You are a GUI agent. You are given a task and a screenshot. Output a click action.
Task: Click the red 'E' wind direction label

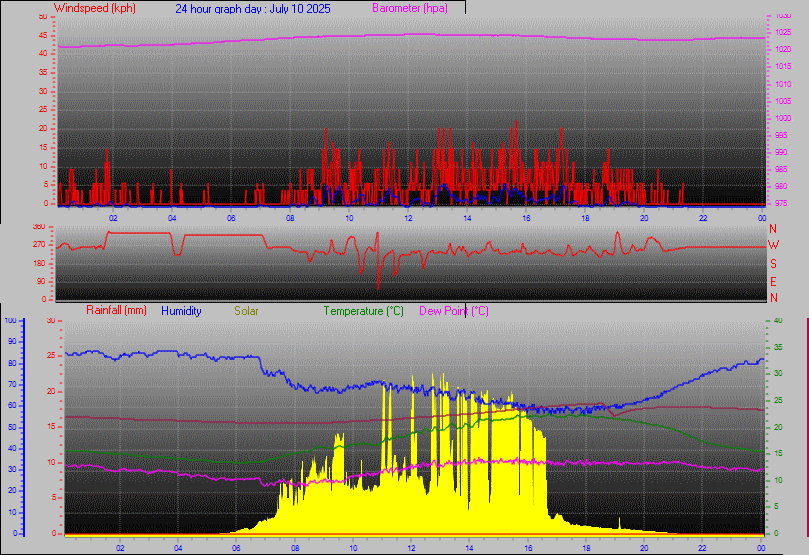pos(773,282)
